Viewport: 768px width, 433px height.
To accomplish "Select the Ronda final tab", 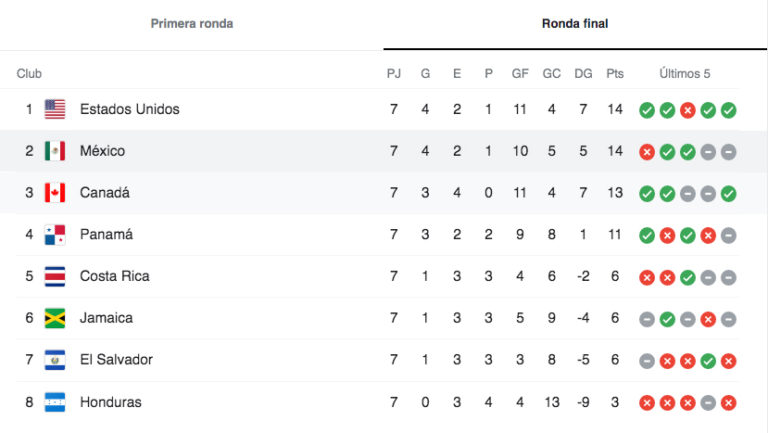I will pos(575,24).
